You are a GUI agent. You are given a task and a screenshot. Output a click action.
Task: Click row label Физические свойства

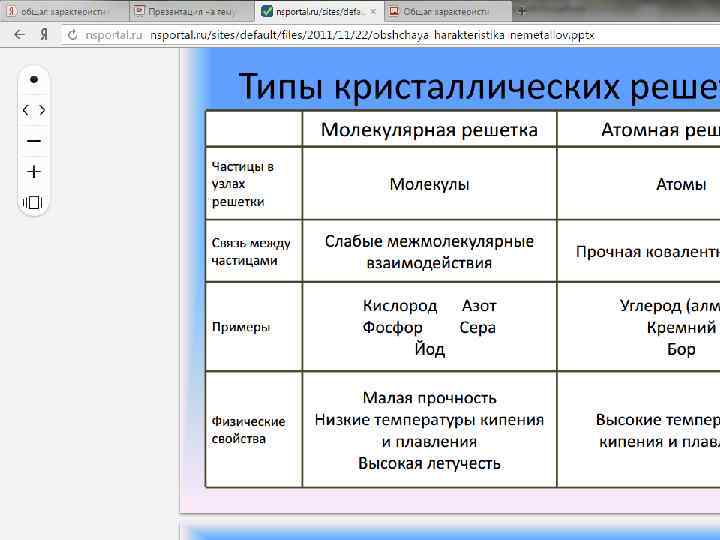click(248, 430)
